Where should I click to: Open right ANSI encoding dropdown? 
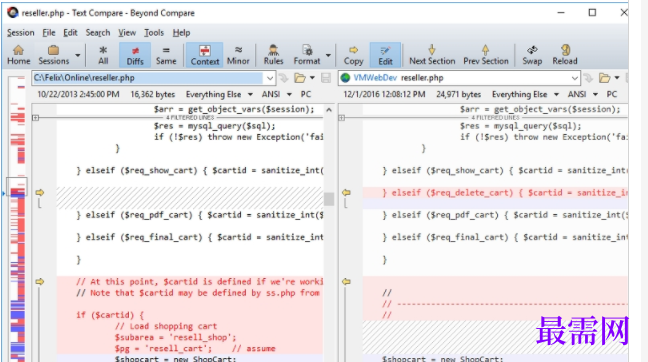click(583, 95)
